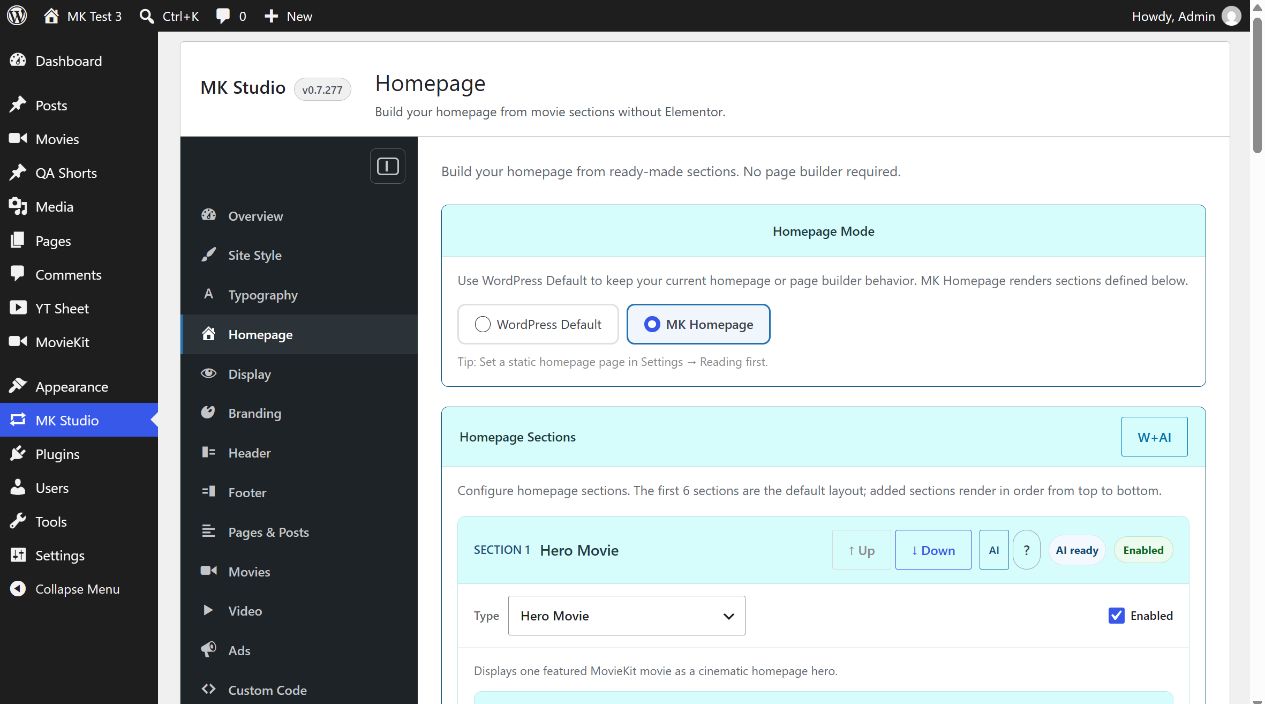Click the disabled Up button
Viewport: 1265px width, 704px height.
(x=861, y=550)
